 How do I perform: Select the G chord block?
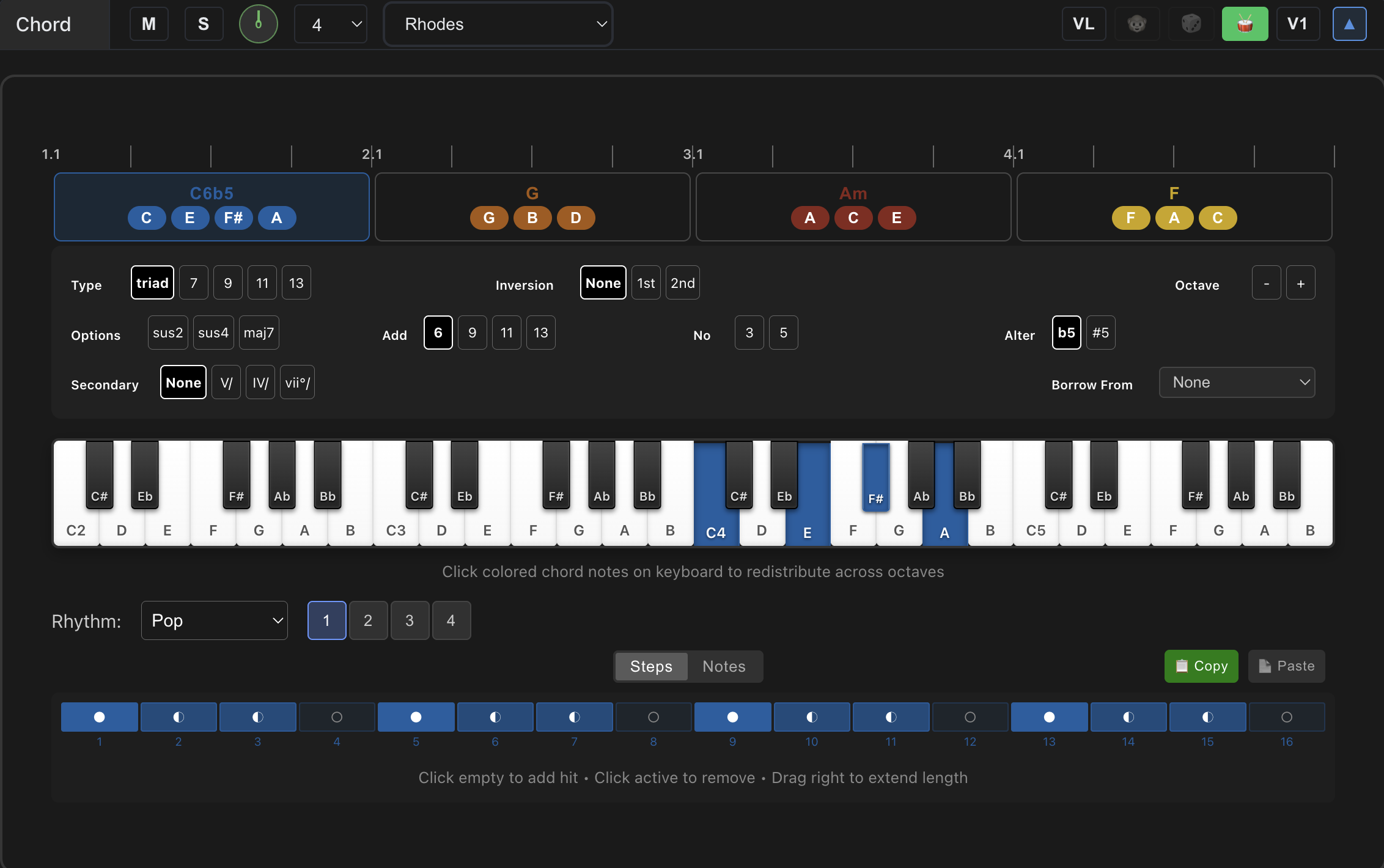click(x=532, y=207)
